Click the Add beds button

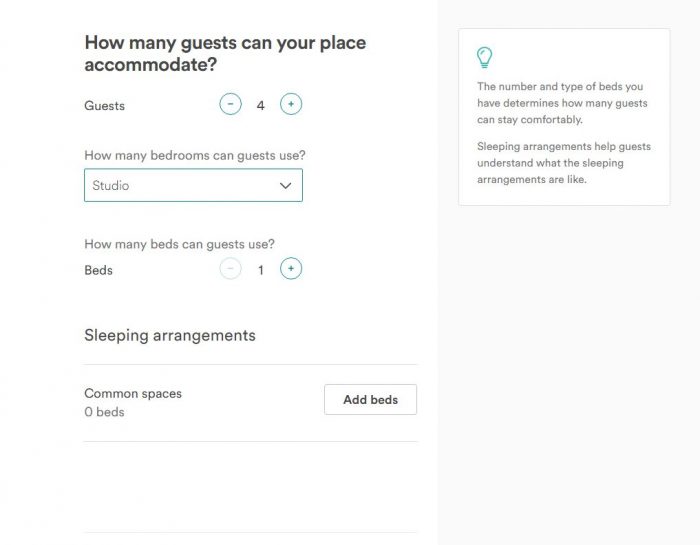[x=371, y=399]
